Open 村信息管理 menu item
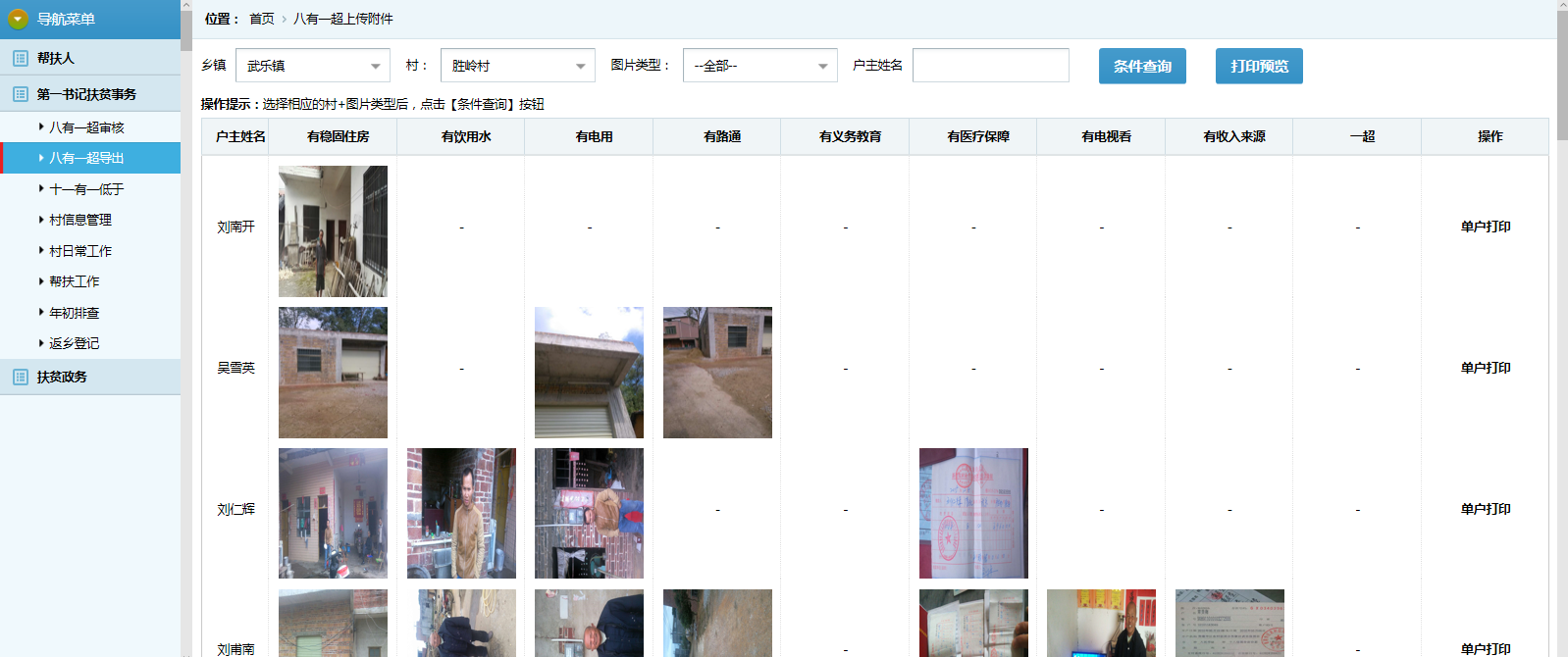Viewport: 1568px width, 657px height. pyautogui.click(x=80, y=220)
